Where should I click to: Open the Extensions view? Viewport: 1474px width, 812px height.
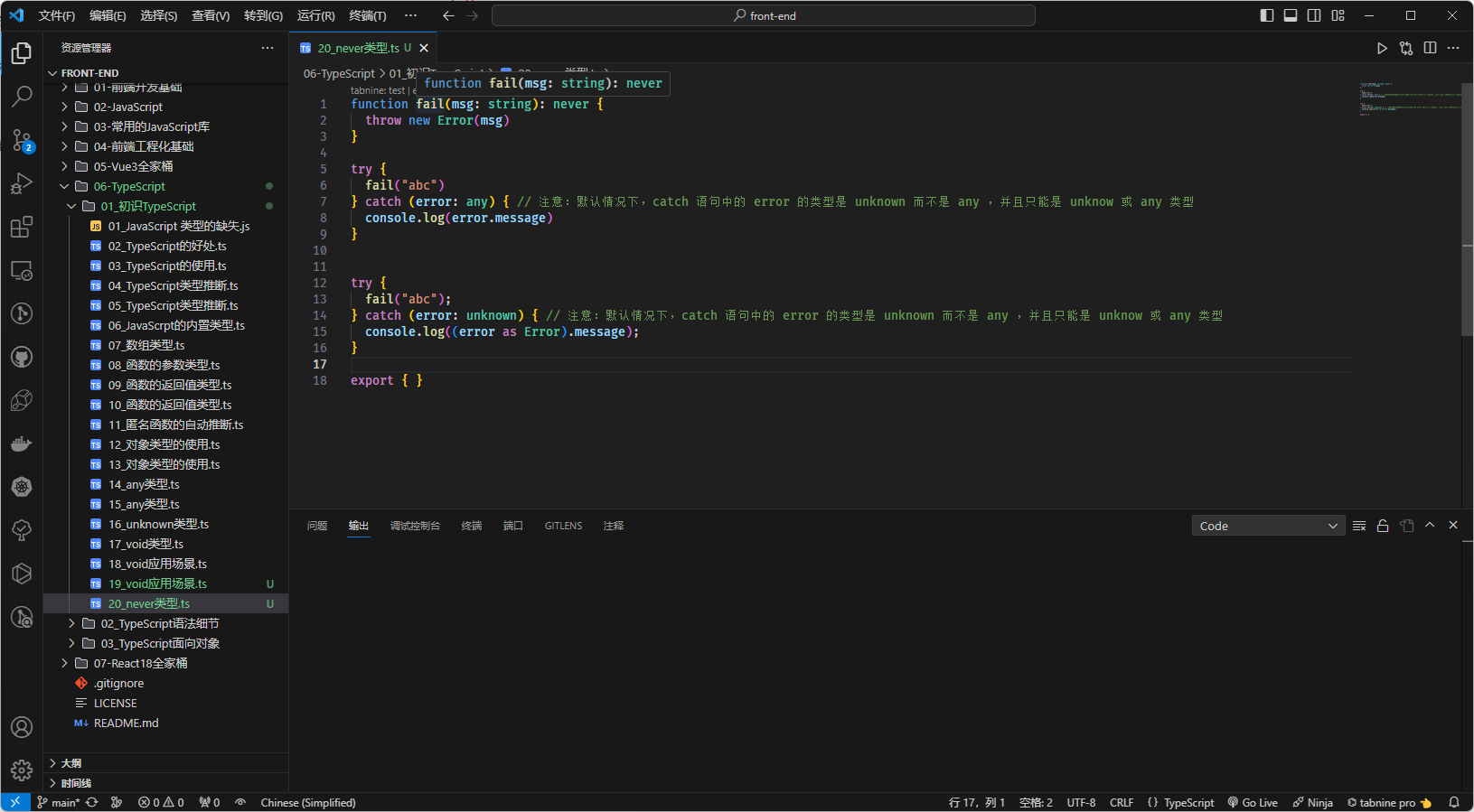click(22, 227)
